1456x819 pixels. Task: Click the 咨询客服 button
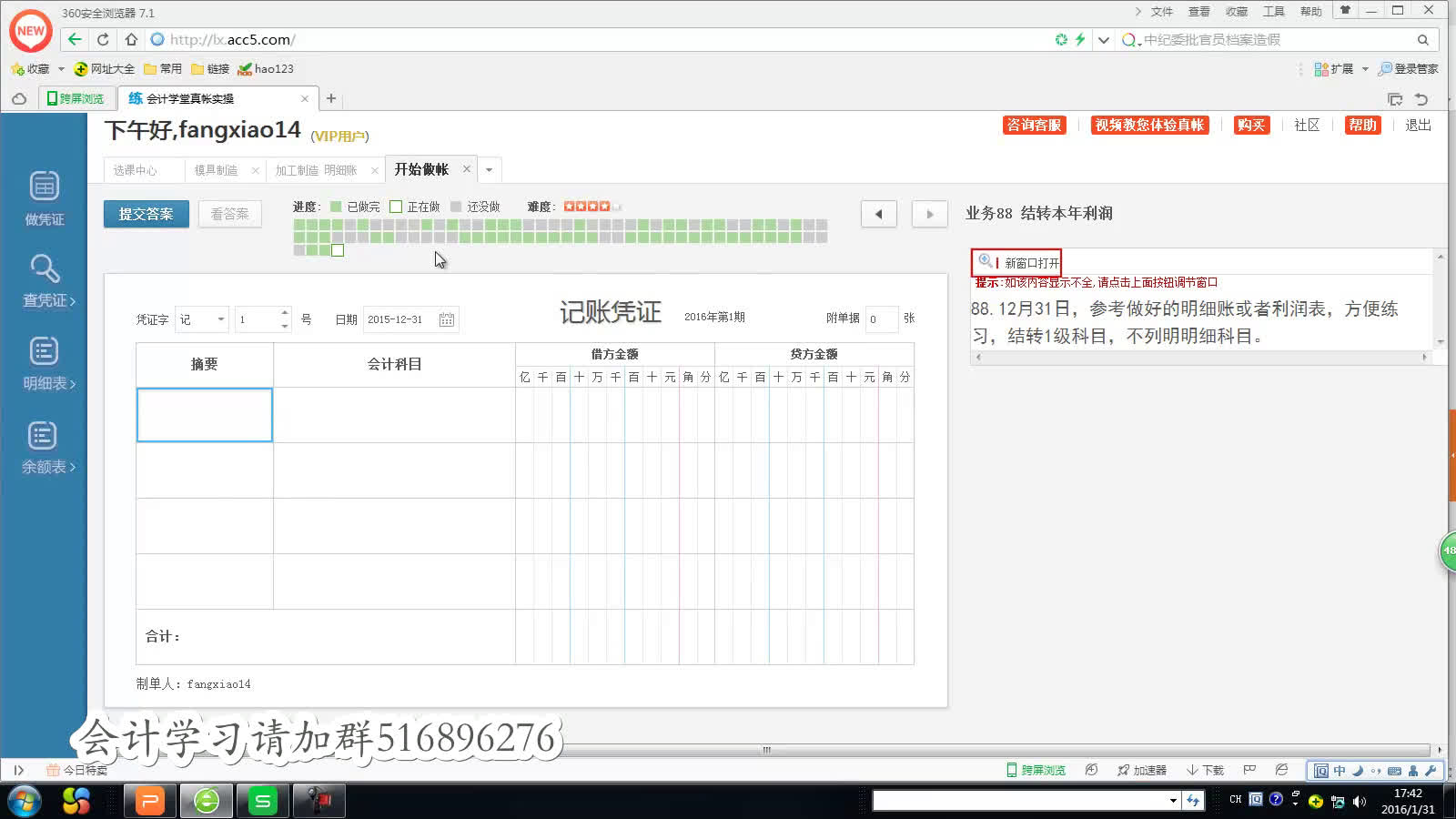[1034, 125]
